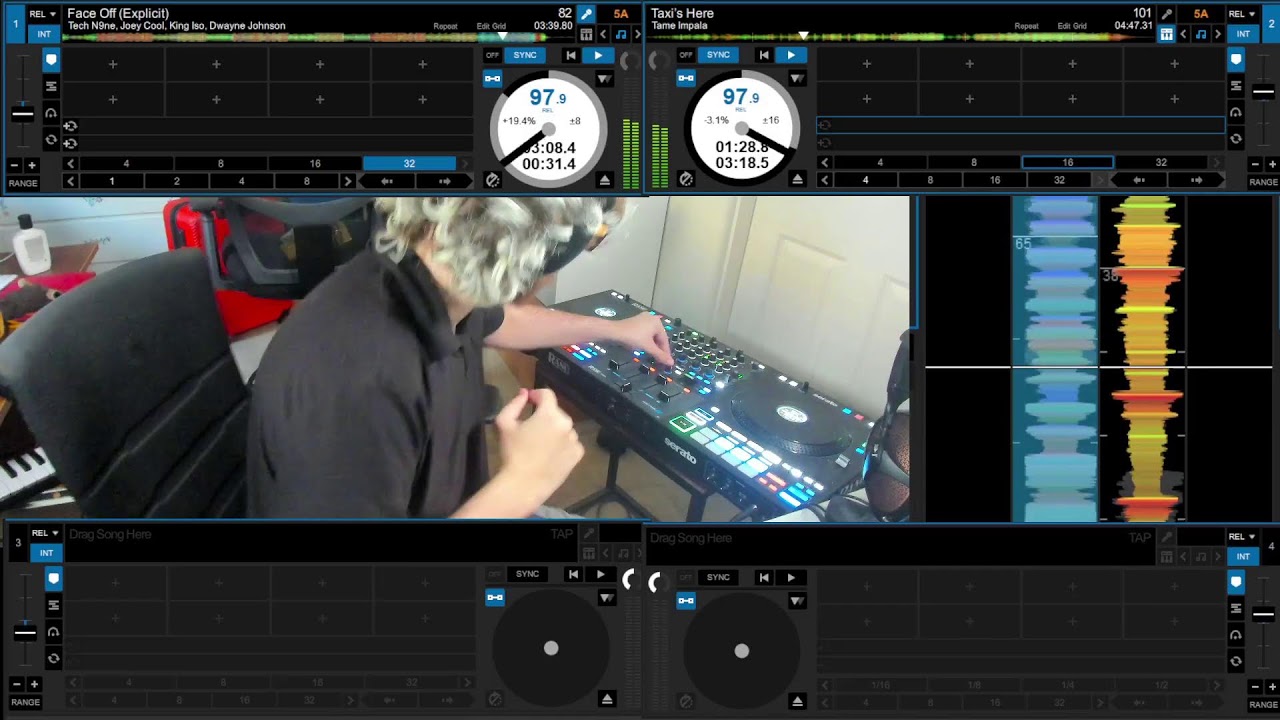Click Edit Grid on deck 1
This screenshot has width=1280, height=720.
(491, 26)
